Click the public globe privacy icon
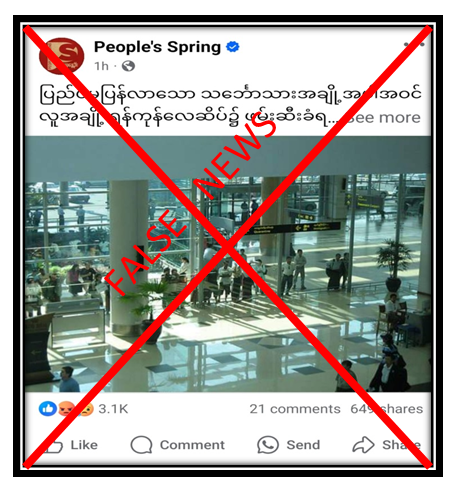455x492 pixels. (128, 66)
